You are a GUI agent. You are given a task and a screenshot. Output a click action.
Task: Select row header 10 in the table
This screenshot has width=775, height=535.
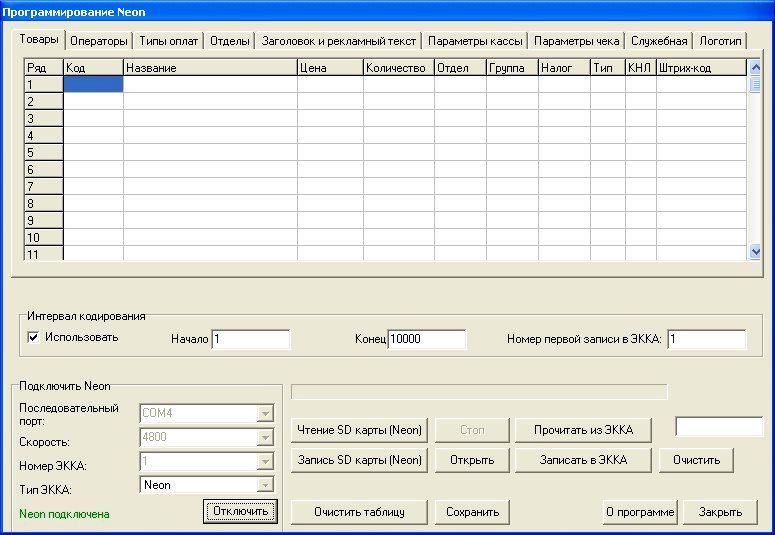pos(44,237)
